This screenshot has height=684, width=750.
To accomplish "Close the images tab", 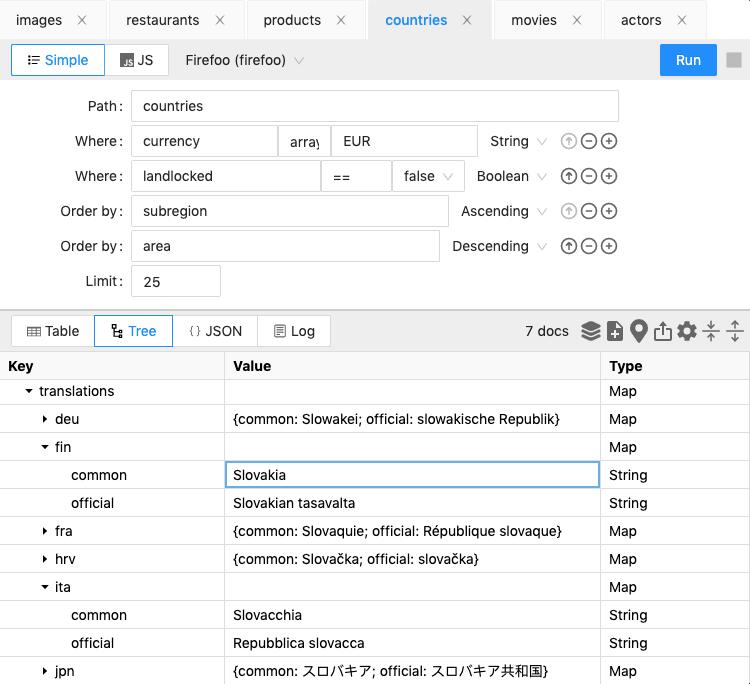I will pyautogui.click(x=82, y=20).
